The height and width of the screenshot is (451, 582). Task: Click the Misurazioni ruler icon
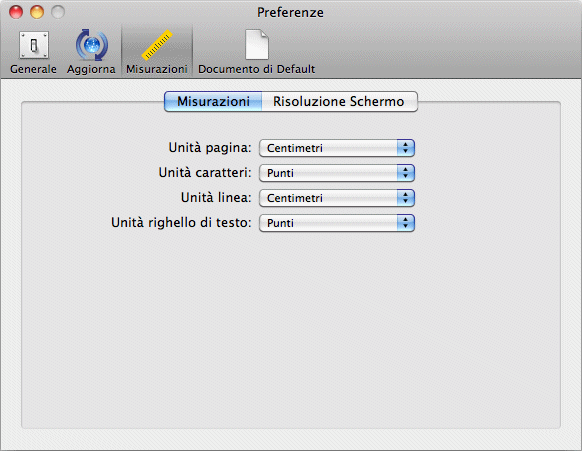157,45
